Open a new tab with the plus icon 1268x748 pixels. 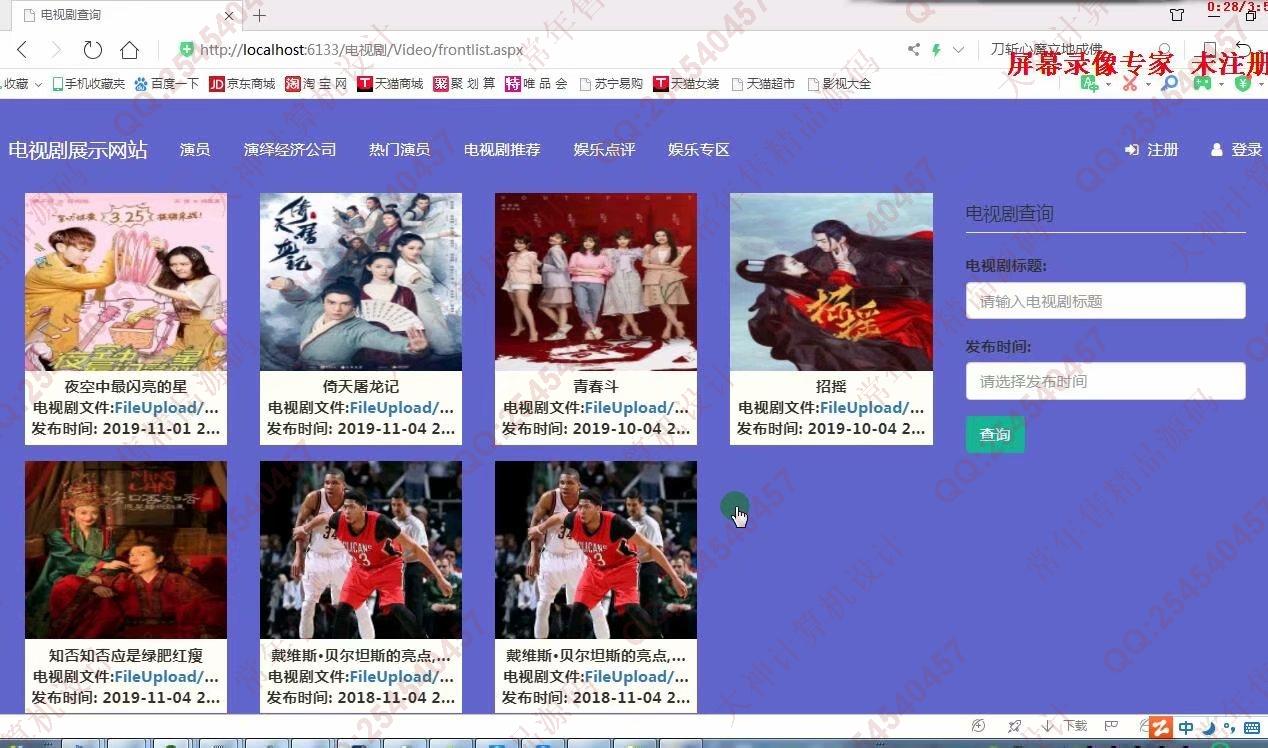pyautogui.click(x=260, y=15)
